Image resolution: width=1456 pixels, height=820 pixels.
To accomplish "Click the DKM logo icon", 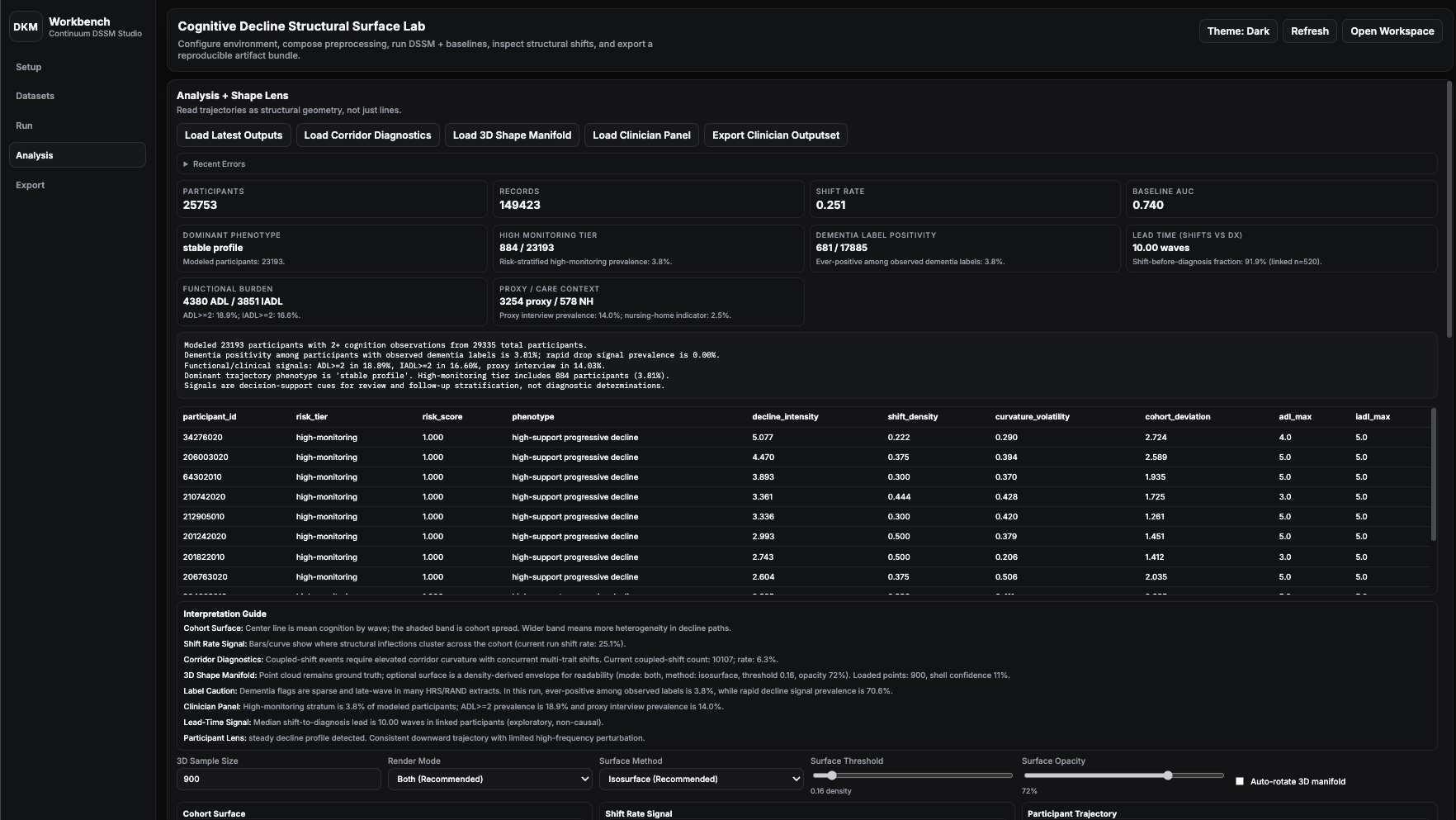I will pyautogui.click(x=26, y=27).
